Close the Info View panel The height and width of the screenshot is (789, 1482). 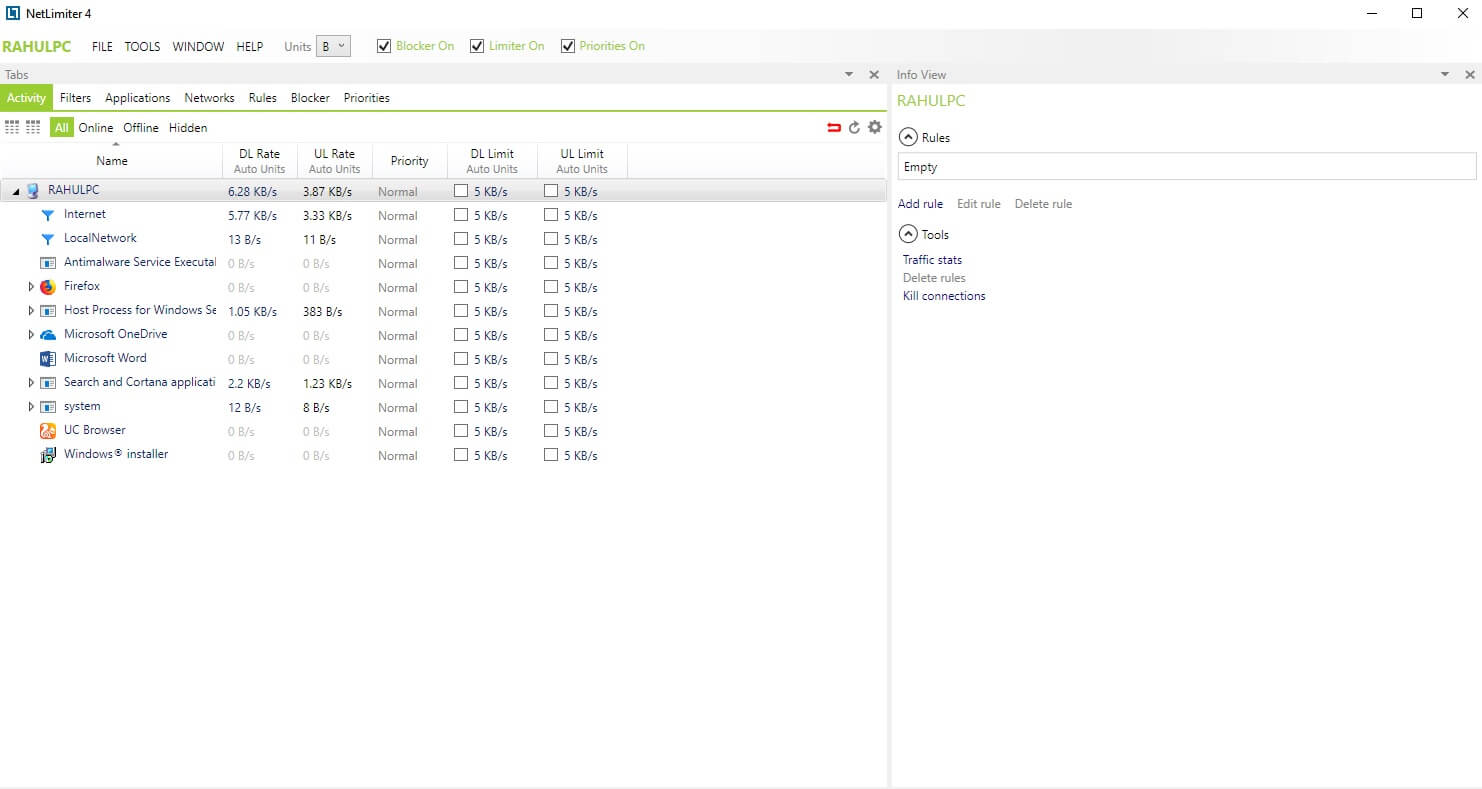1470,75
